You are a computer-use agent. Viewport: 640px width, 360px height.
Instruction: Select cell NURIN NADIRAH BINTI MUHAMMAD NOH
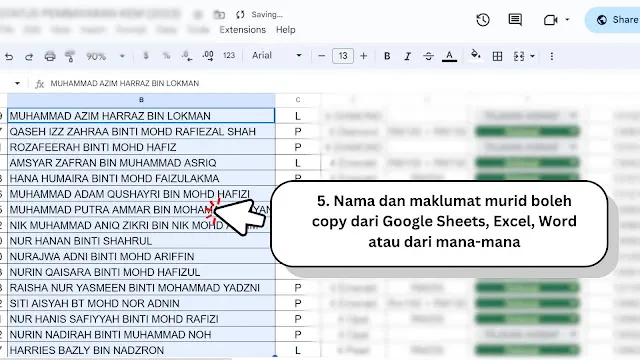coord(141,335)
